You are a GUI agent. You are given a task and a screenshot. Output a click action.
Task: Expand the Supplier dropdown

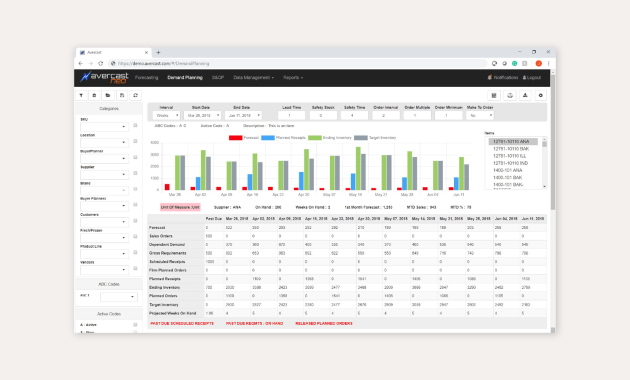pos(104,174)
